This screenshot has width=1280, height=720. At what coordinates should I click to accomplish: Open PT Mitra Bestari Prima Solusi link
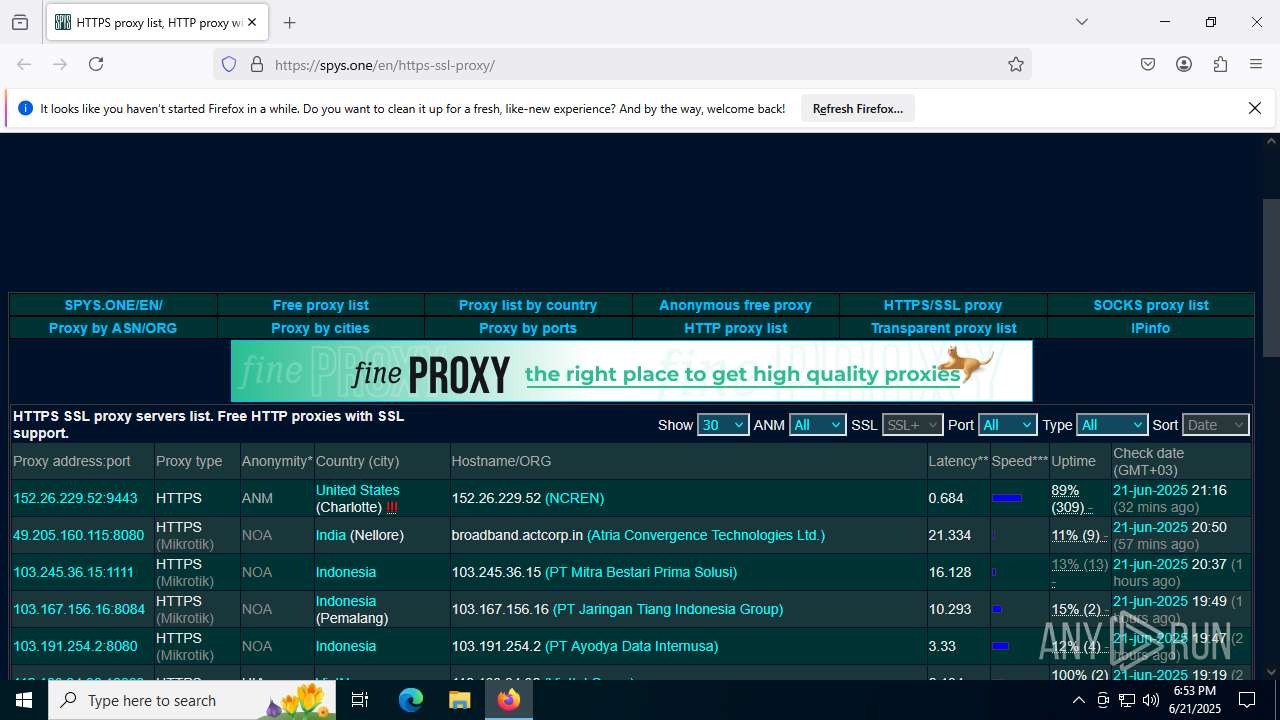click(x=641, y=572)
